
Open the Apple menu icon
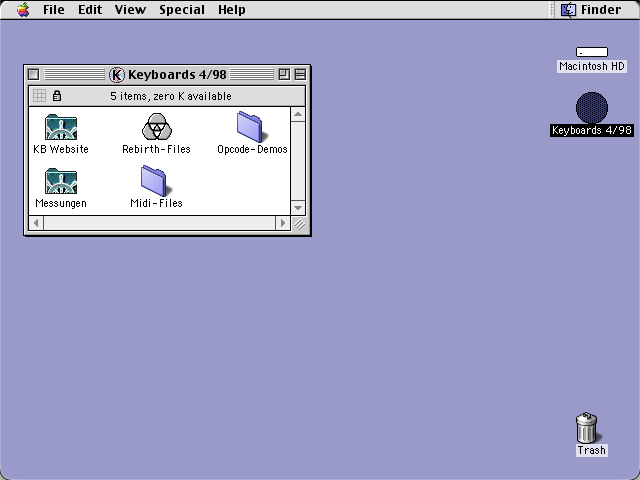(23, 9)
